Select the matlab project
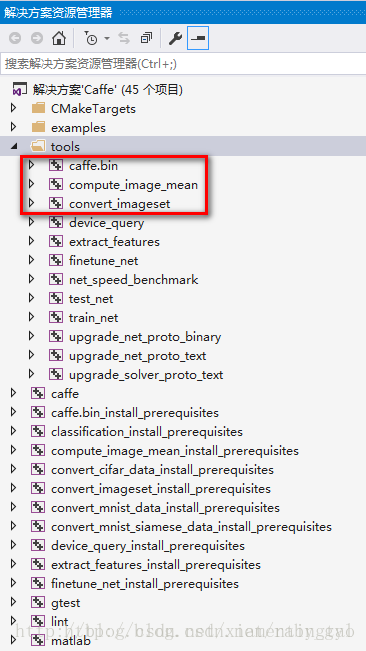Screen dimensions: 366x651 pyautogui.click(x=71, y=641)
